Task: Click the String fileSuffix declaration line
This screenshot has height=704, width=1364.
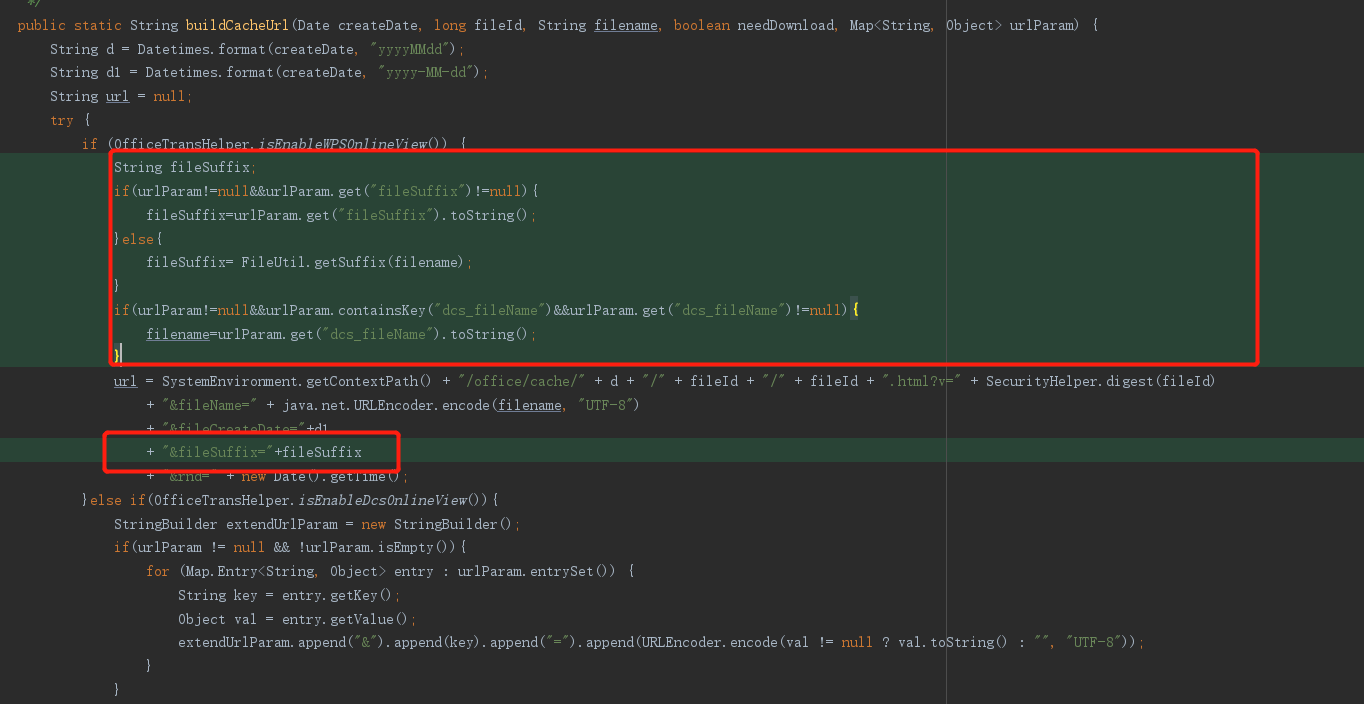Action: [185, 167]
